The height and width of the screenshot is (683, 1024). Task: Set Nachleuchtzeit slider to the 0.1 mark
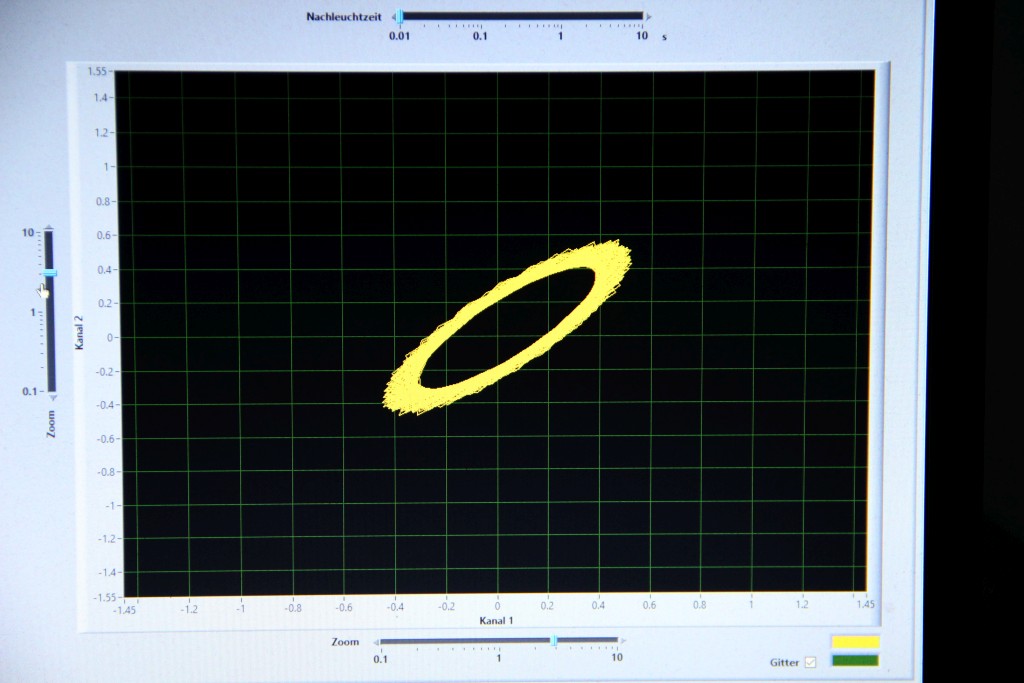[480, 16]
